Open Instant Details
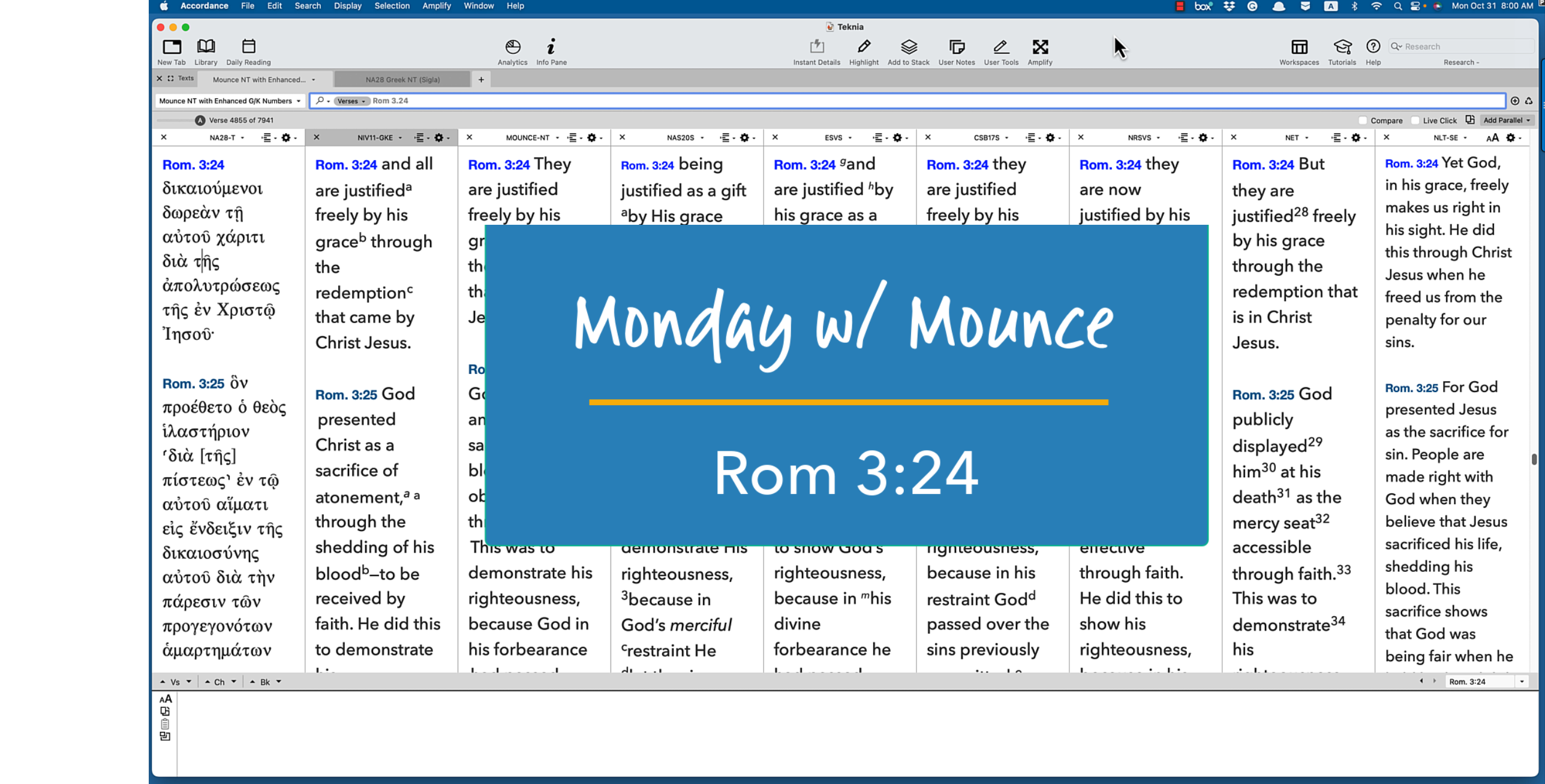The width and height of the screenshot is (1545, 784). [816, 52]
